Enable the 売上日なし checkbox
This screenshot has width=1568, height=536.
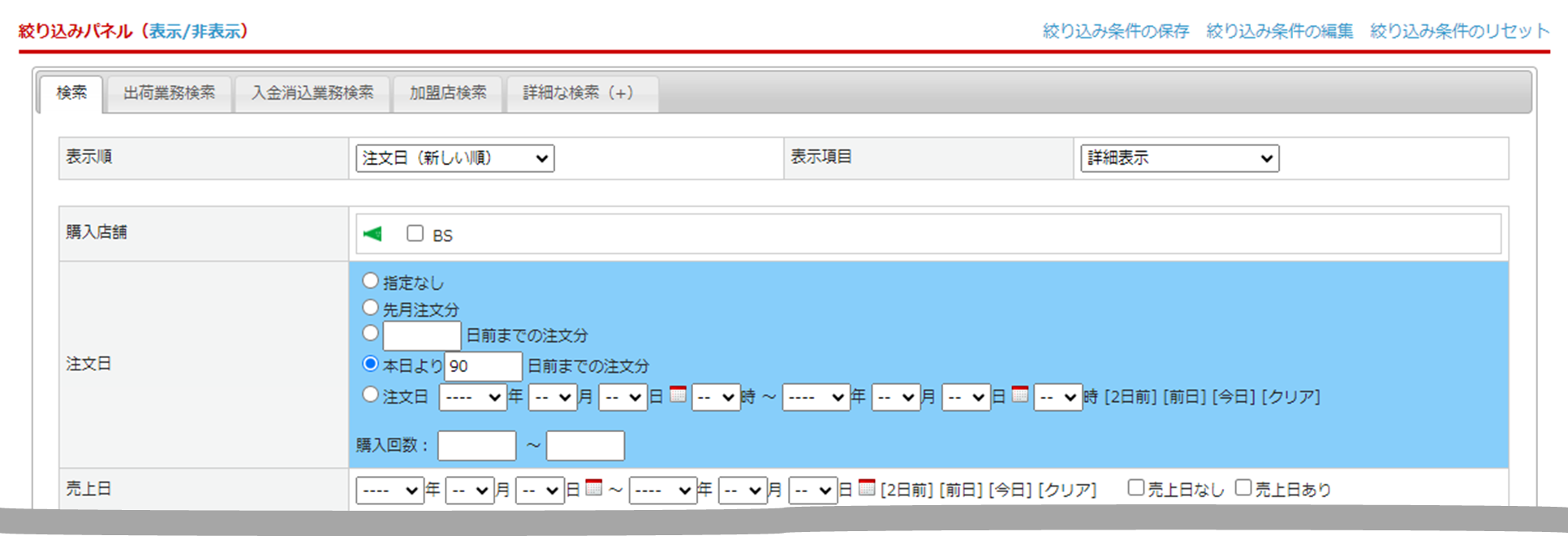pyautogui.click(x=1136, y=487)
